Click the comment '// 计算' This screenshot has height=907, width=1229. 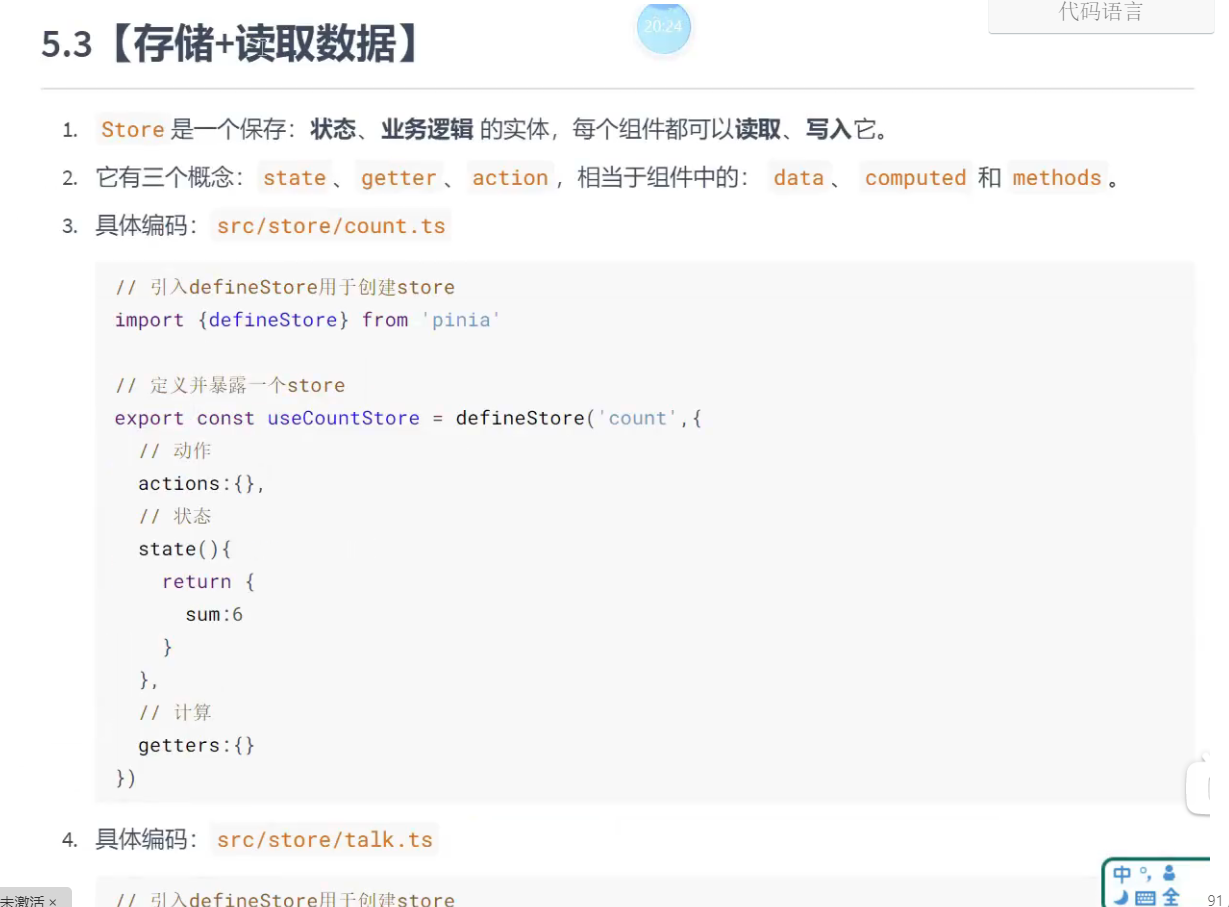[175, 713]
